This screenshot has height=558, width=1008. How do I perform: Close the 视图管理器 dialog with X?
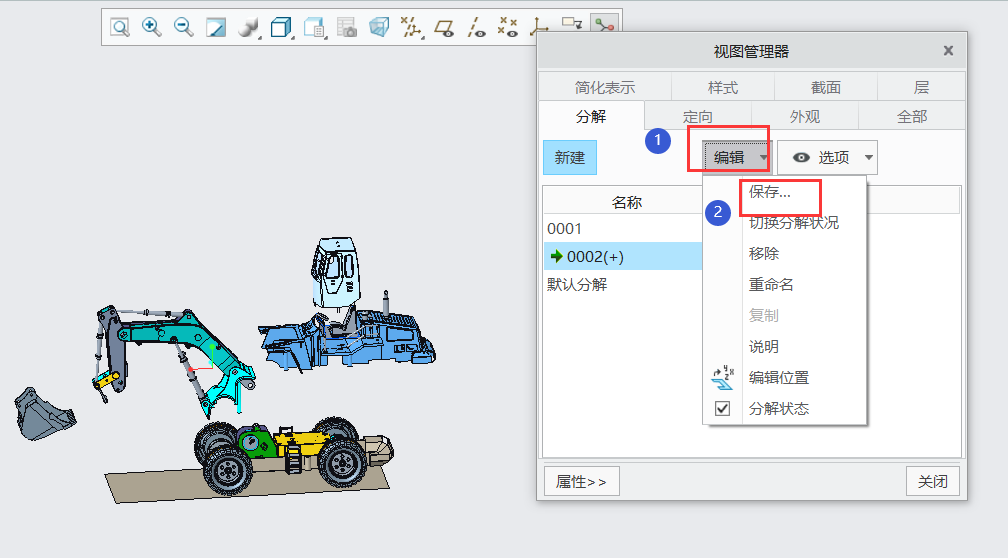point(948,51)
